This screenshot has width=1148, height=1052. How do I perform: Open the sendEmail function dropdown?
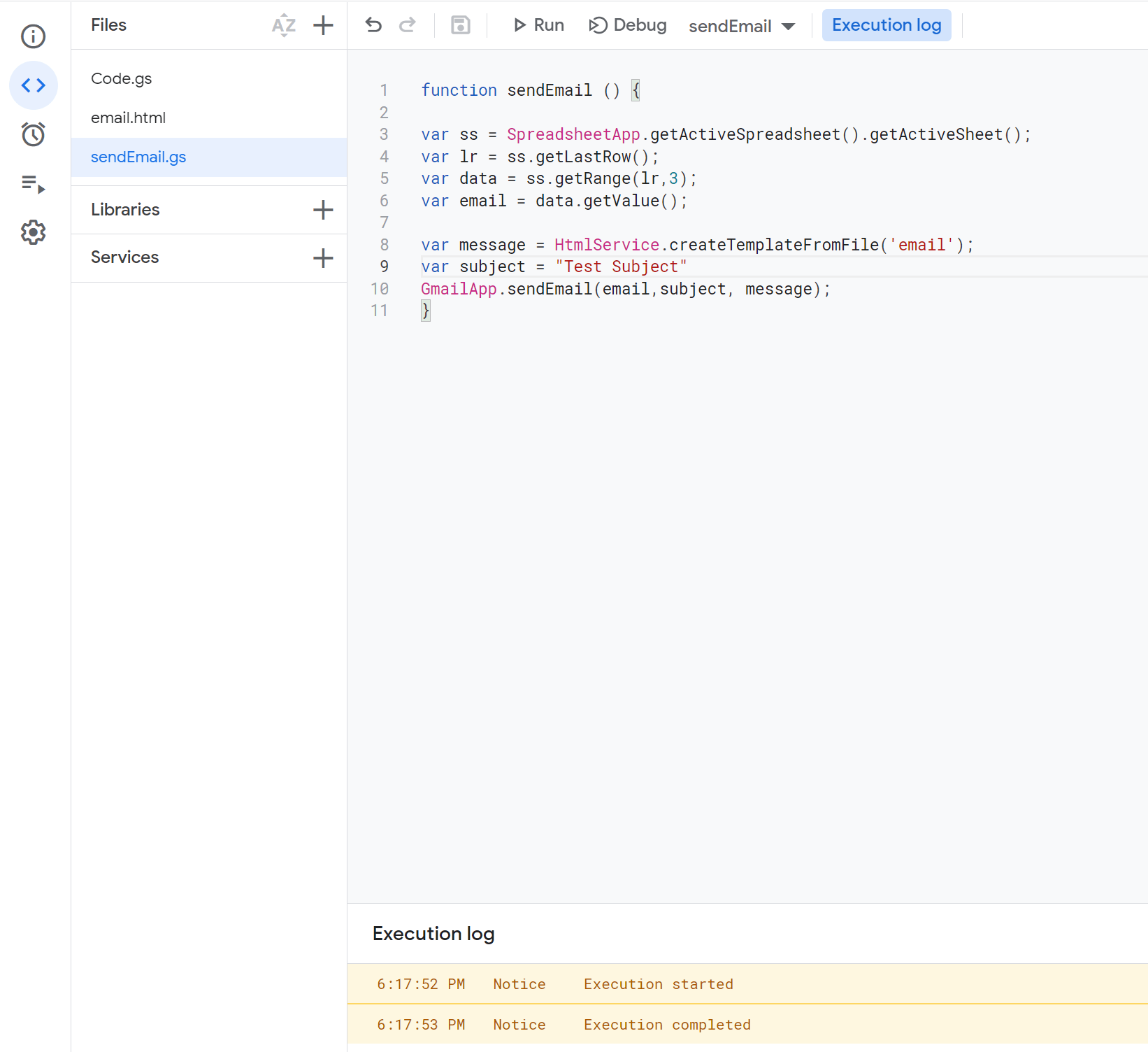741,27
